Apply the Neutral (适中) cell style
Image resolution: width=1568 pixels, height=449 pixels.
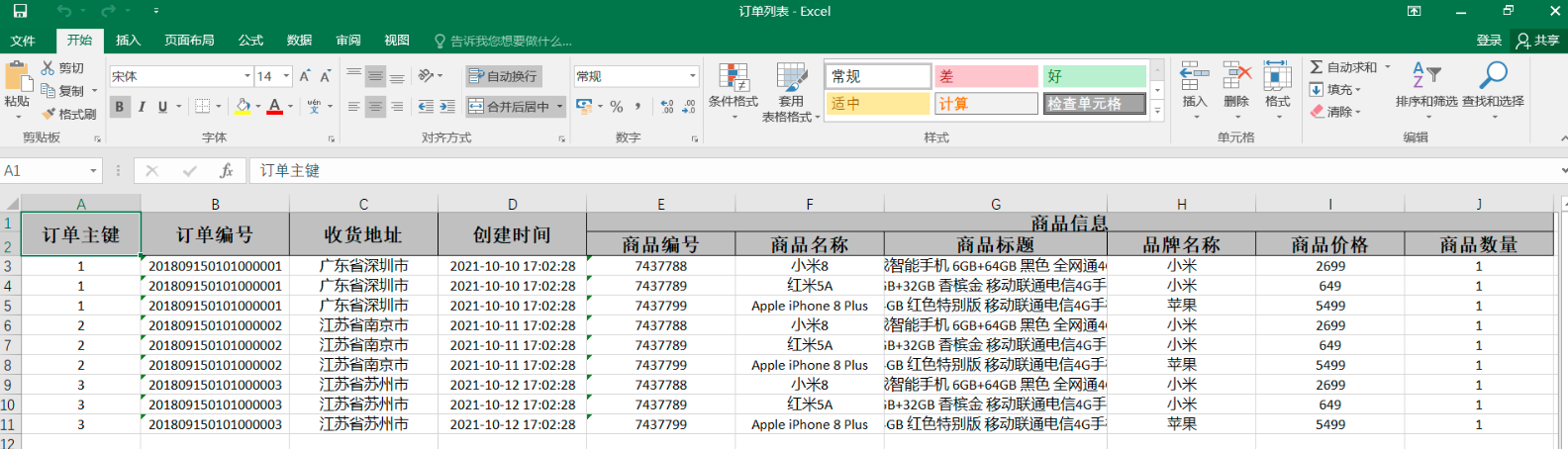pos(878,103)
